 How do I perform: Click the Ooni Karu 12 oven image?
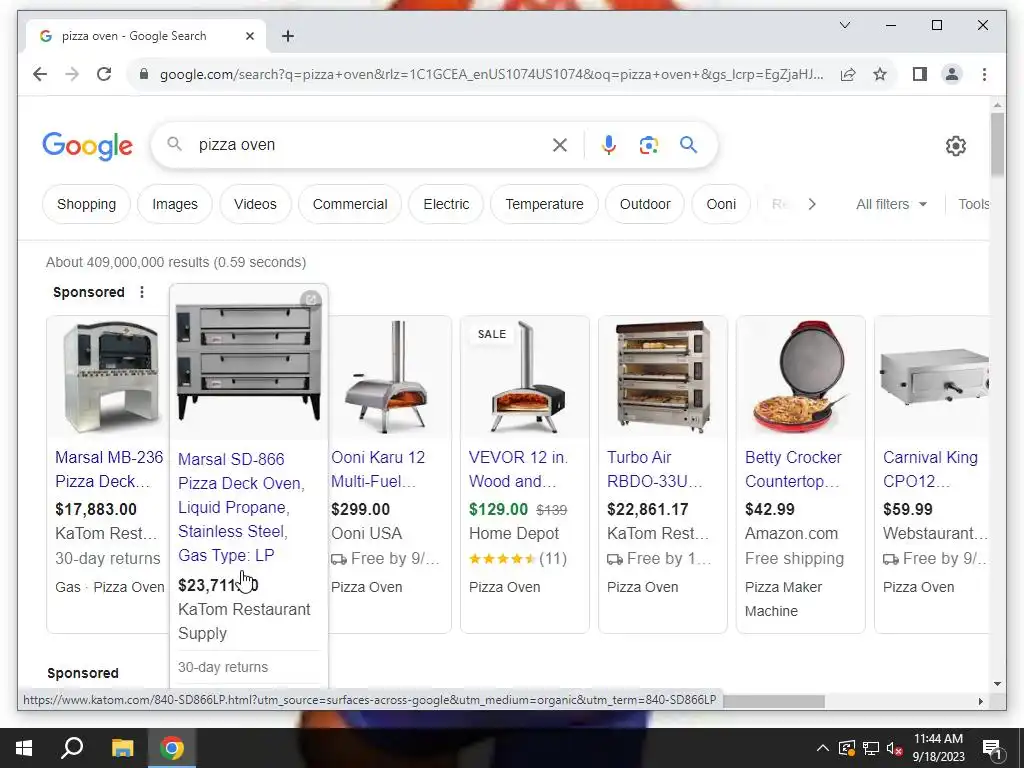pos(390,377)
